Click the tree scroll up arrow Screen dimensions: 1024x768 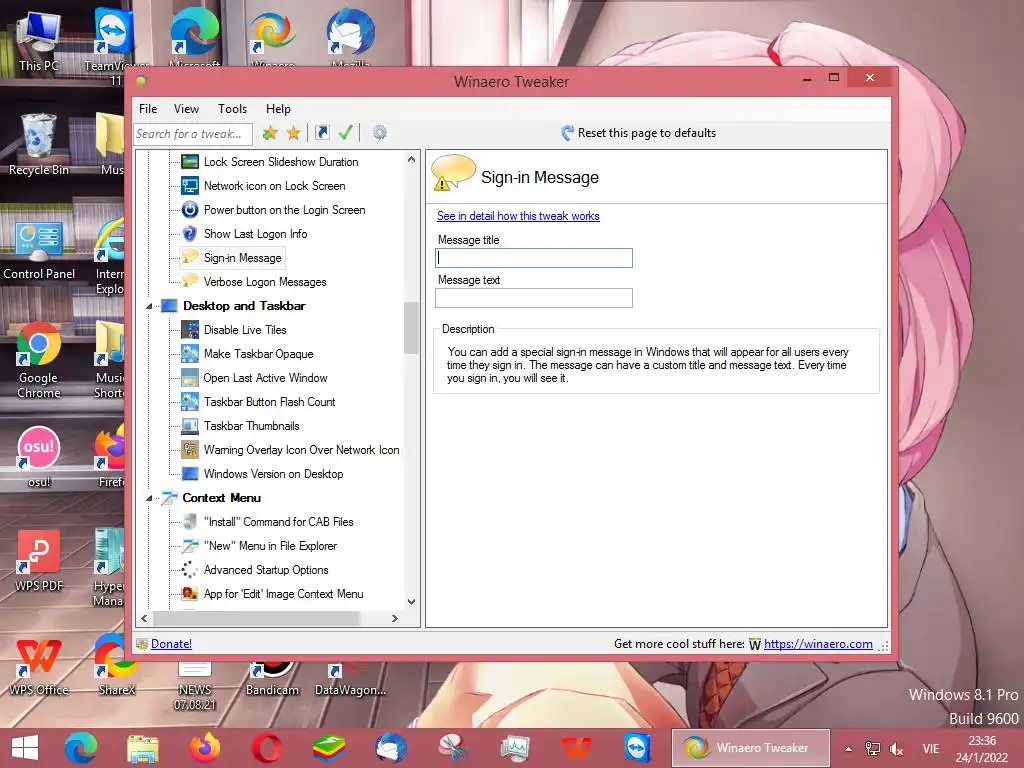pyautogui.click(x=411, y=159)
